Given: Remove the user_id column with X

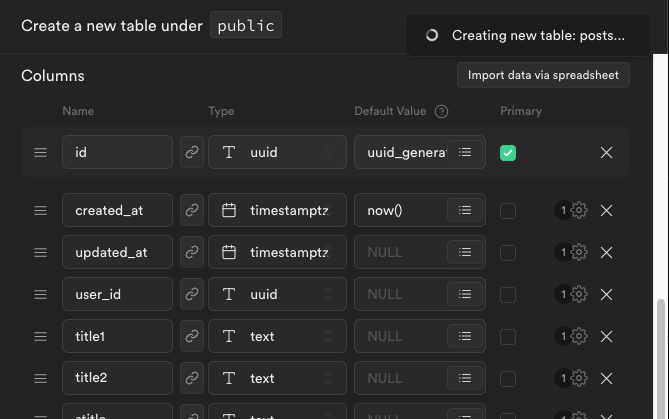Looking at the screenshot, I should coord(606,295).
